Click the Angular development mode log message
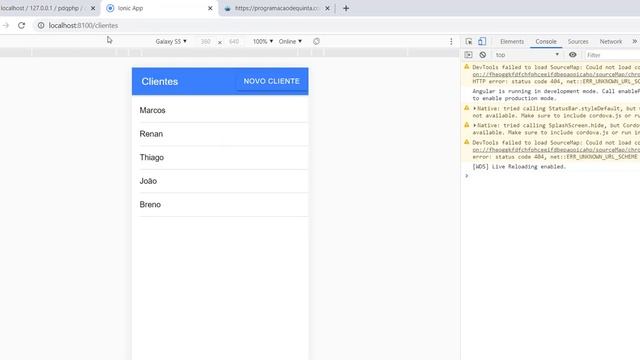This screenshot has height=360, width=640. coord(556,95)
